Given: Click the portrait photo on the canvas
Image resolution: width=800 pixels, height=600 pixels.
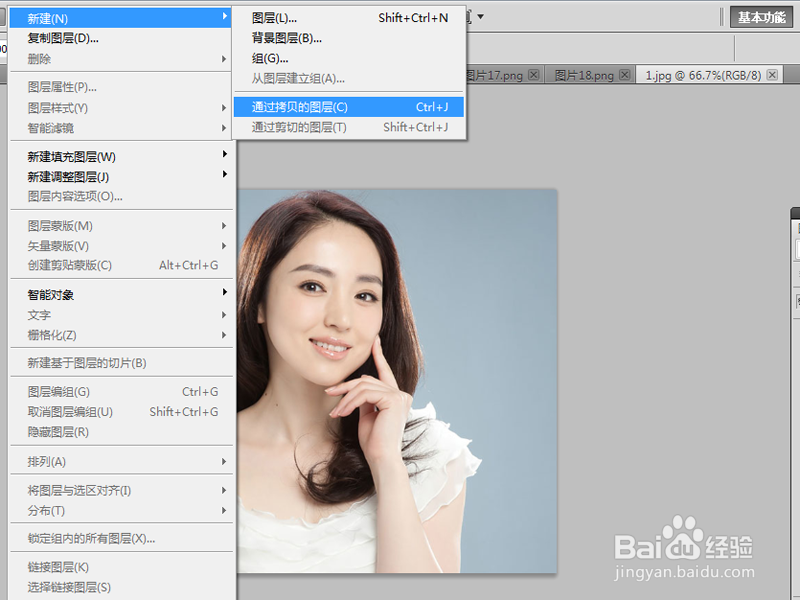Looking at the screenshot, I should pyautogui.click(x=397, y=381).
